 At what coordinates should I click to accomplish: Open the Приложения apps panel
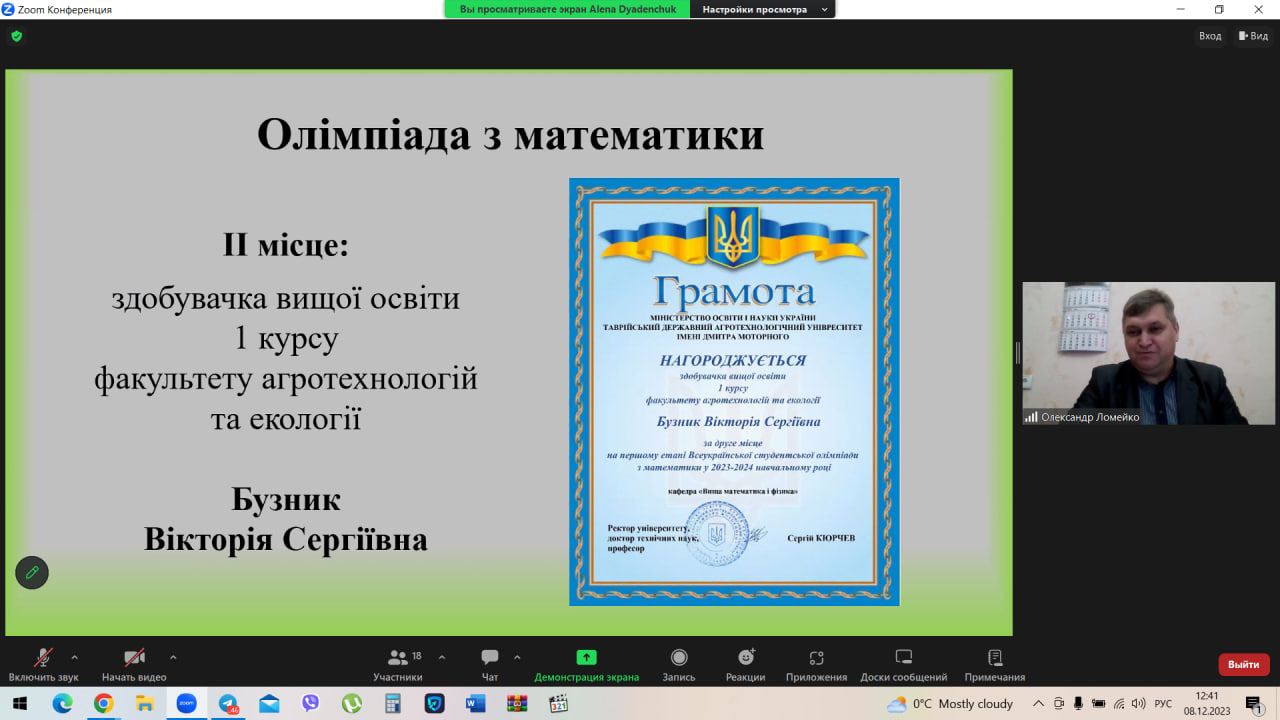[816, 665]
